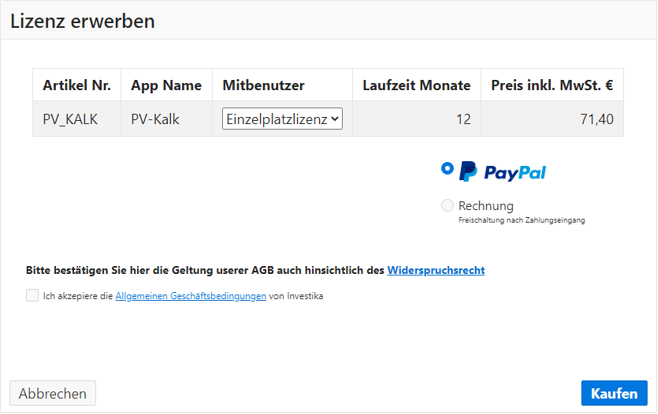Click the PV_KALK article number cell
This screenshot has width=658, height=414.
click(x=77, y=119)
